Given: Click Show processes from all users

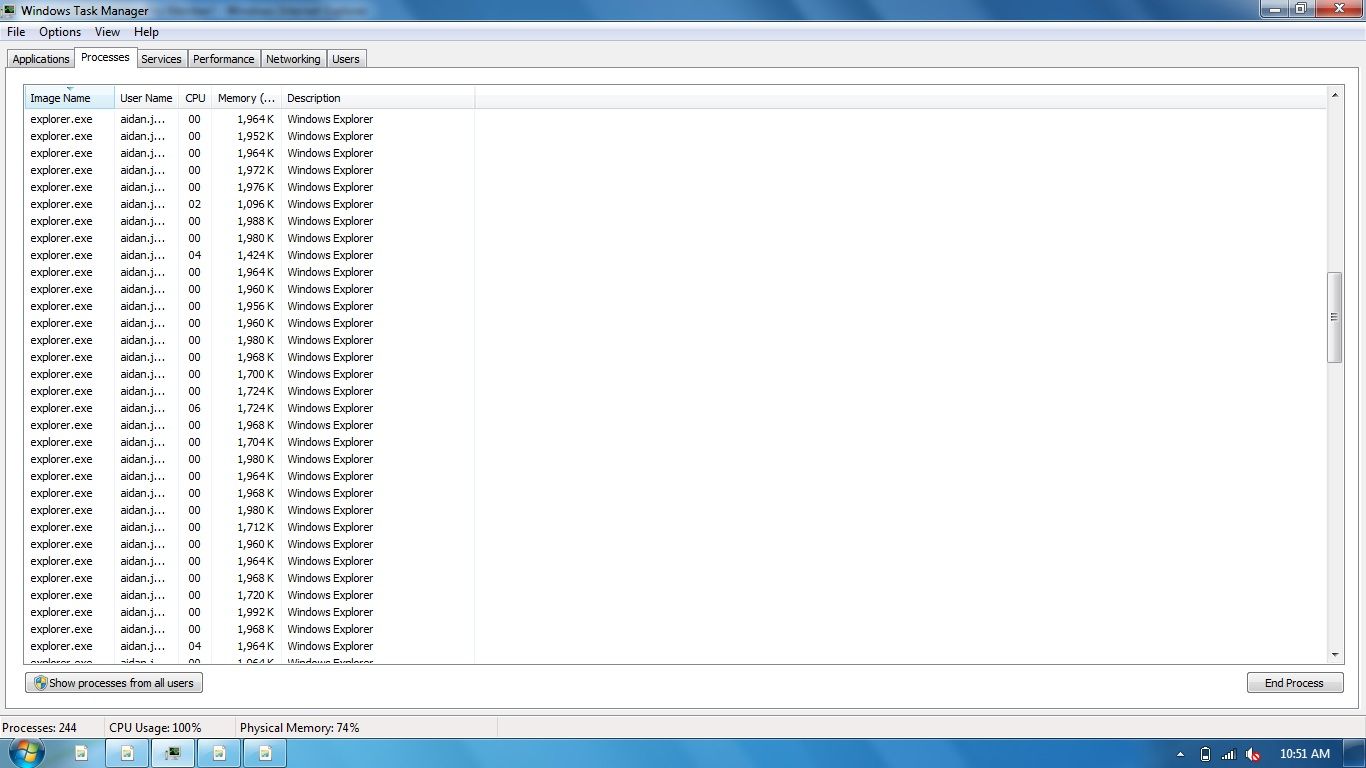Looking at the screenshot, I should (114, 683).
